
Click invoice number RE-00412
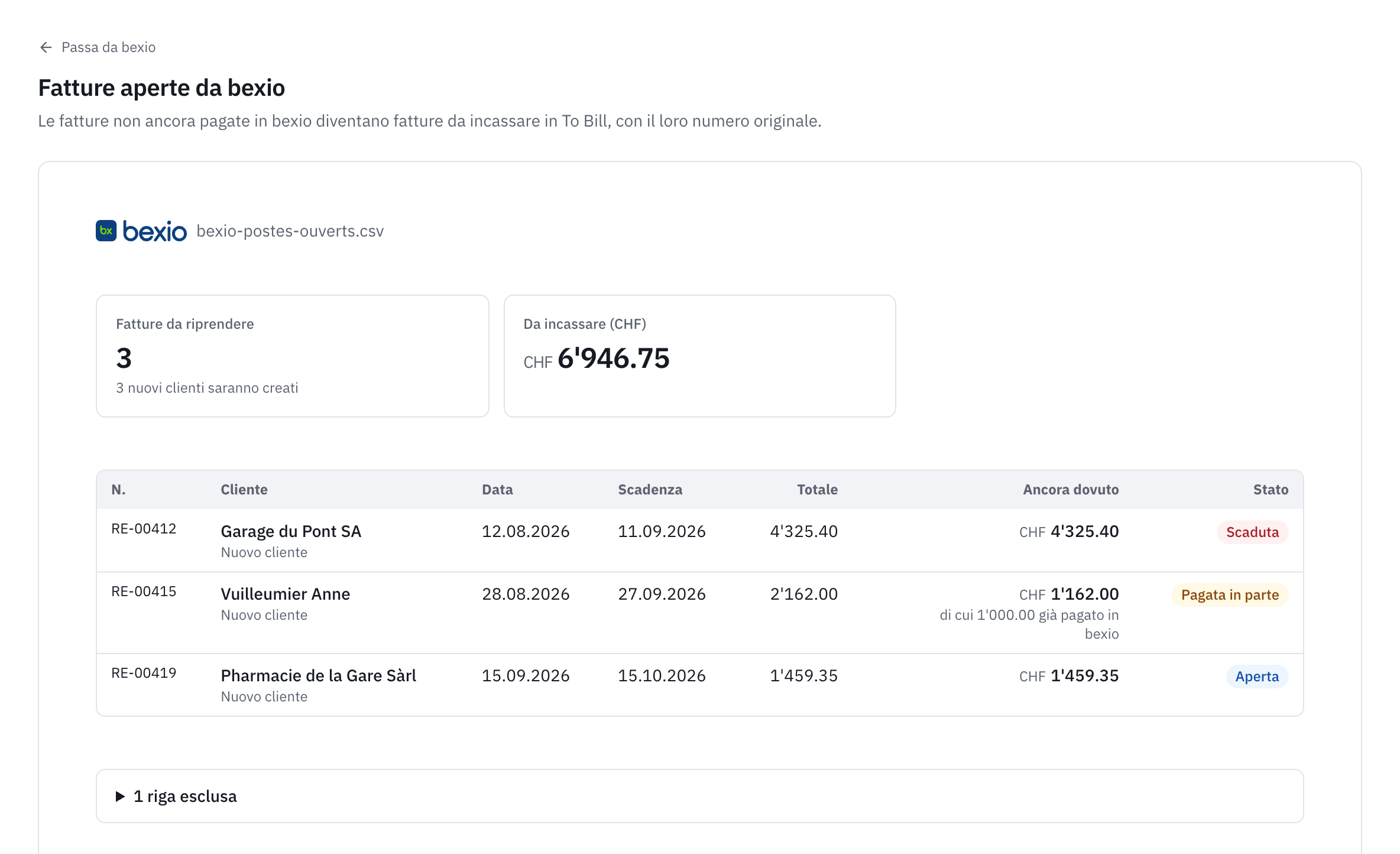point(144,529)
